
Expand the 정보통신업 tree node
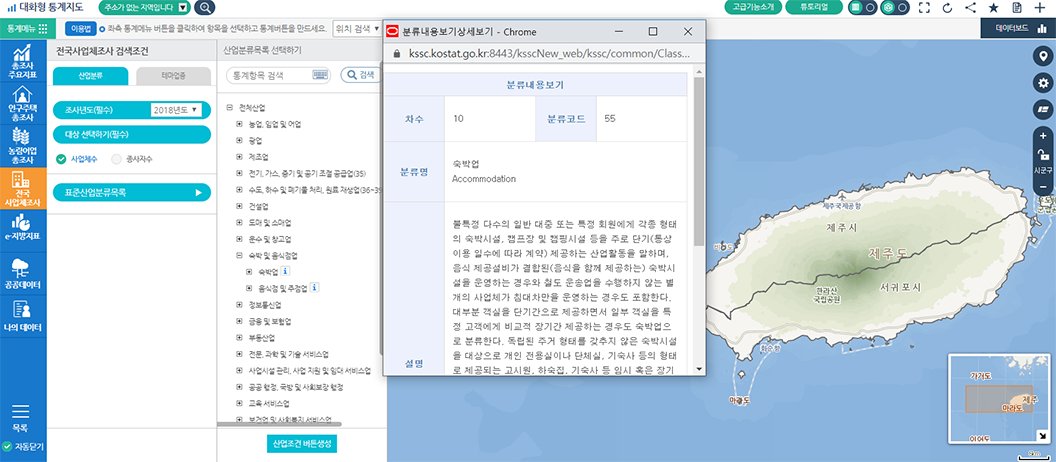click(x=239, y=304)
